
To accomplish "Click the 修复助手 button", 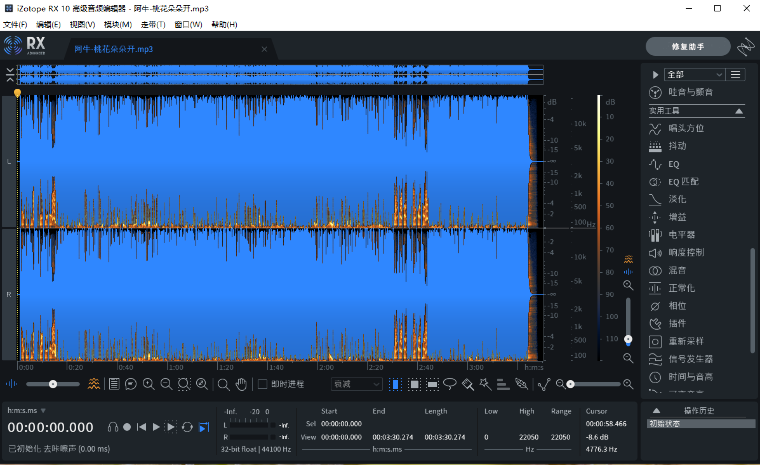I will (688, 46).
